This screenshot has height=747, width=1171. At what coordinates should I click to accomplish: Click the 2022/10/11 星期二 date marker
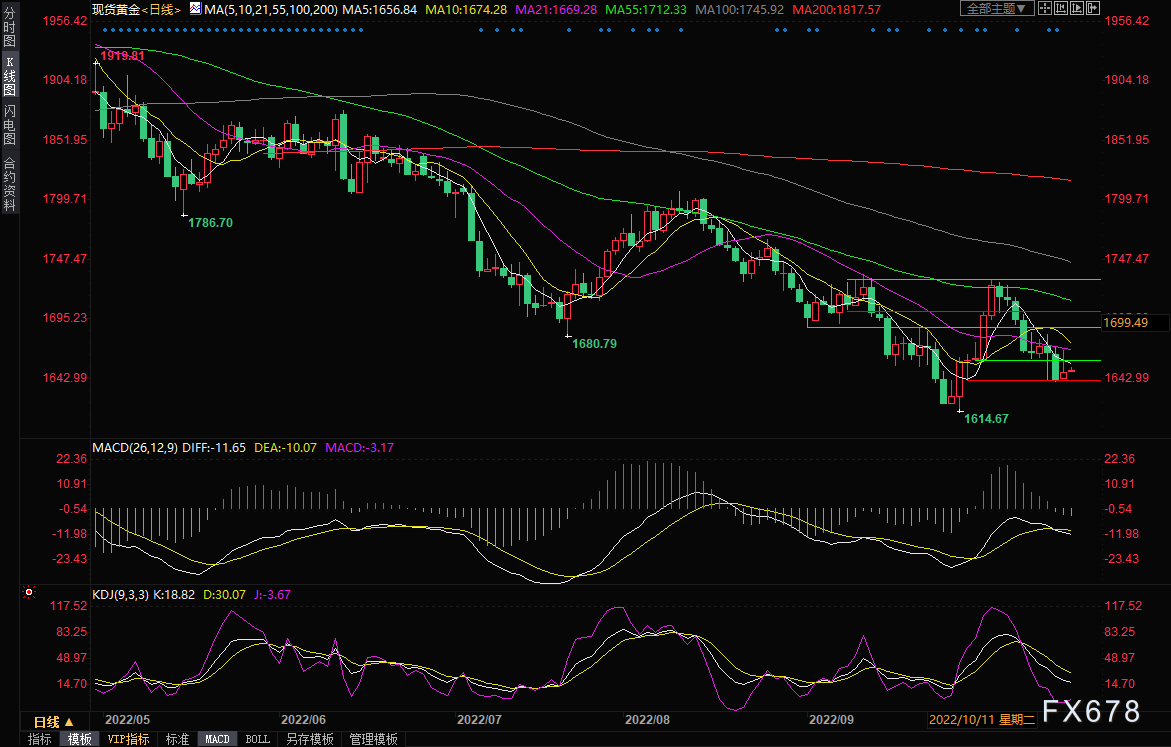coord(982,720)
